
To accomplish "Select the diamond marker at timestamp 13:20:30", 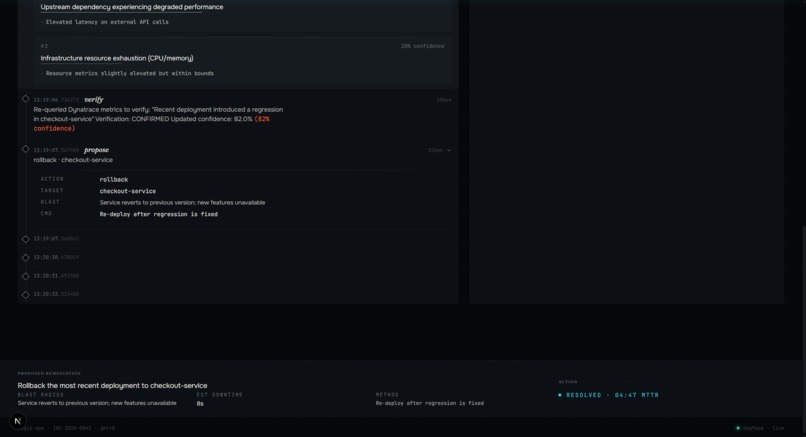I will [25, 258].
